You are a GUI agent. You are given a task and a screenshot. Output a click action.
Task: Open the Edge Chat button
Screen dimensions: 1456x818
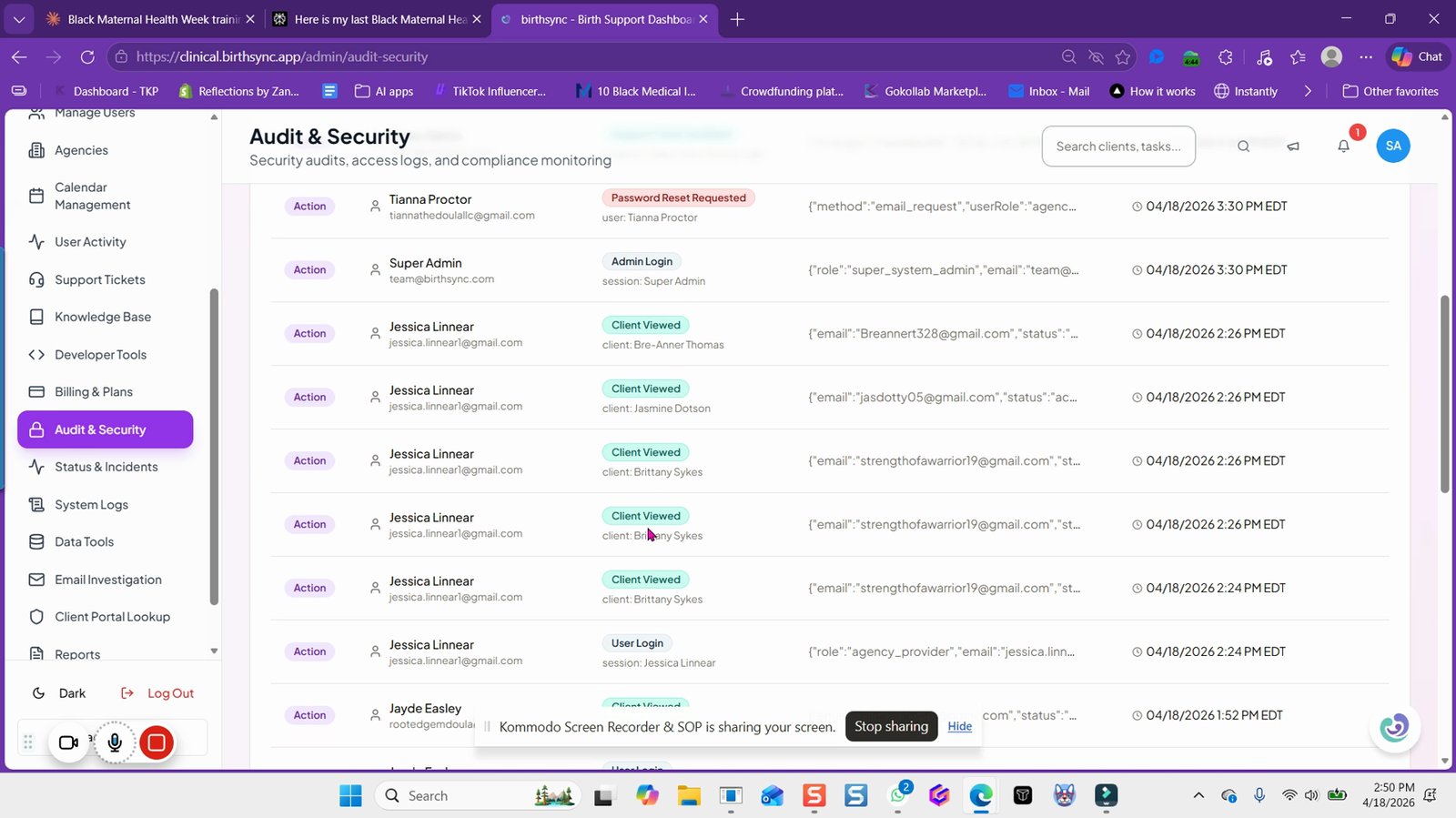(x=1418, y=56)
